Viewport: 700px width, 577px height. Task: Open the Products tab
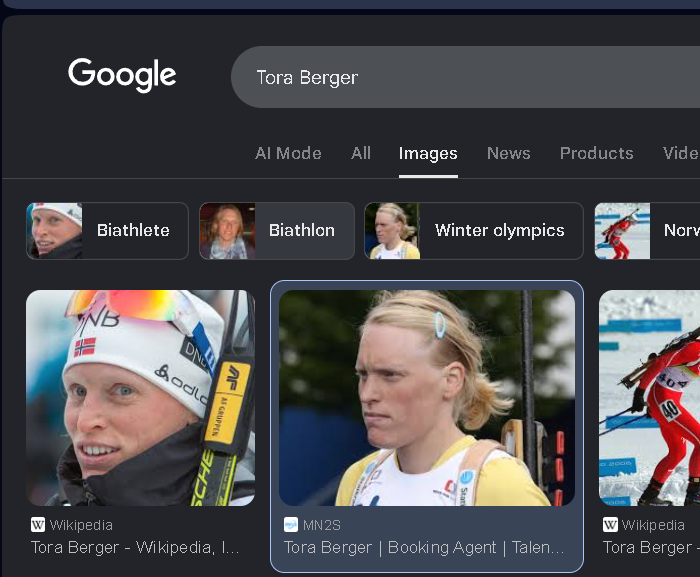tap(596, 154)
